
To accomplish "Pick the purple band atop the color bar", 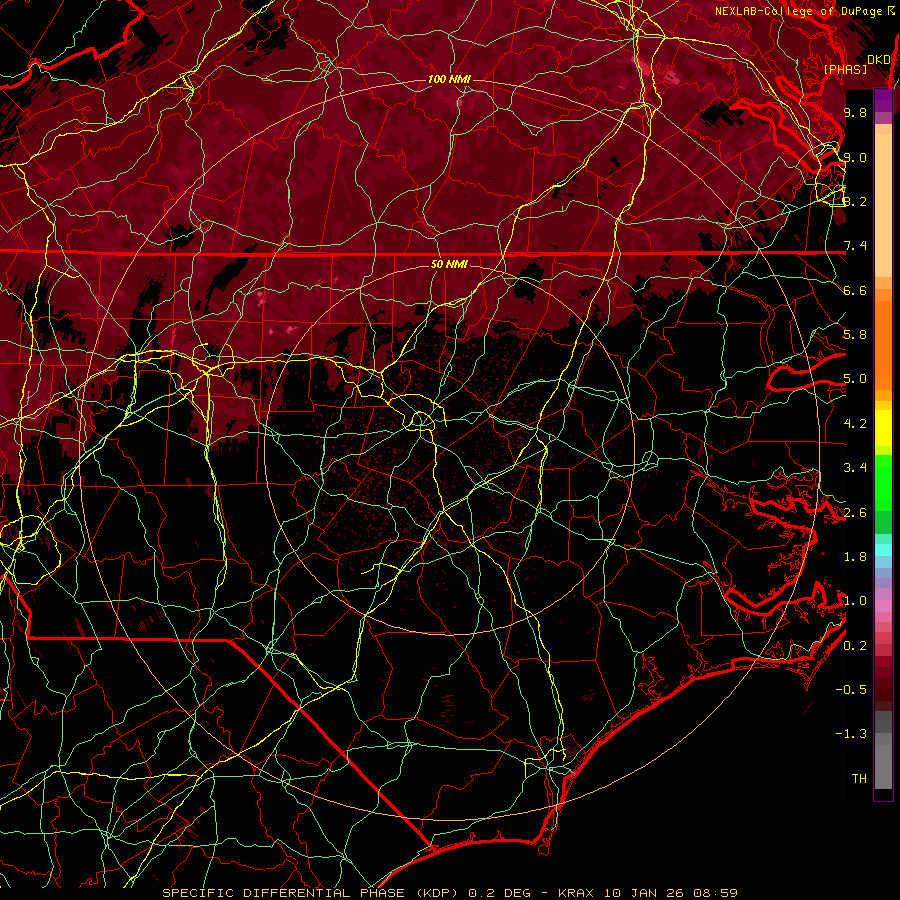I will pyautogui.click(x=883, y=100).
